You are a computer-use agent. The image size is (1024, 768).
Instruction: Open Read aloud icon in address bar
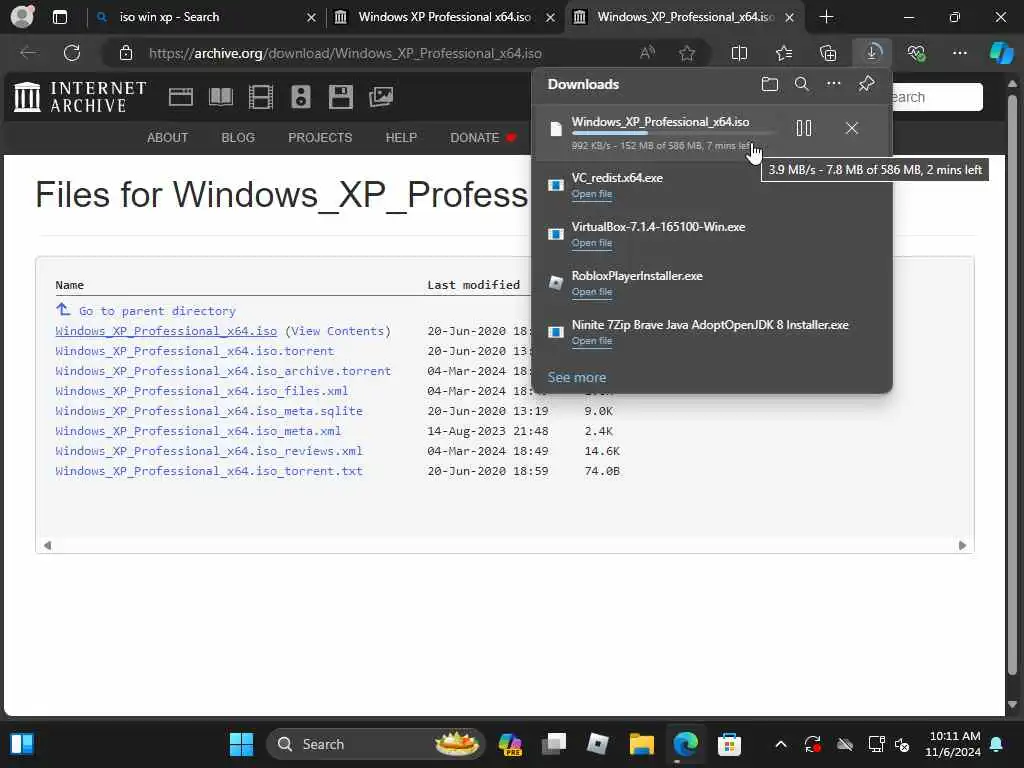647,53
